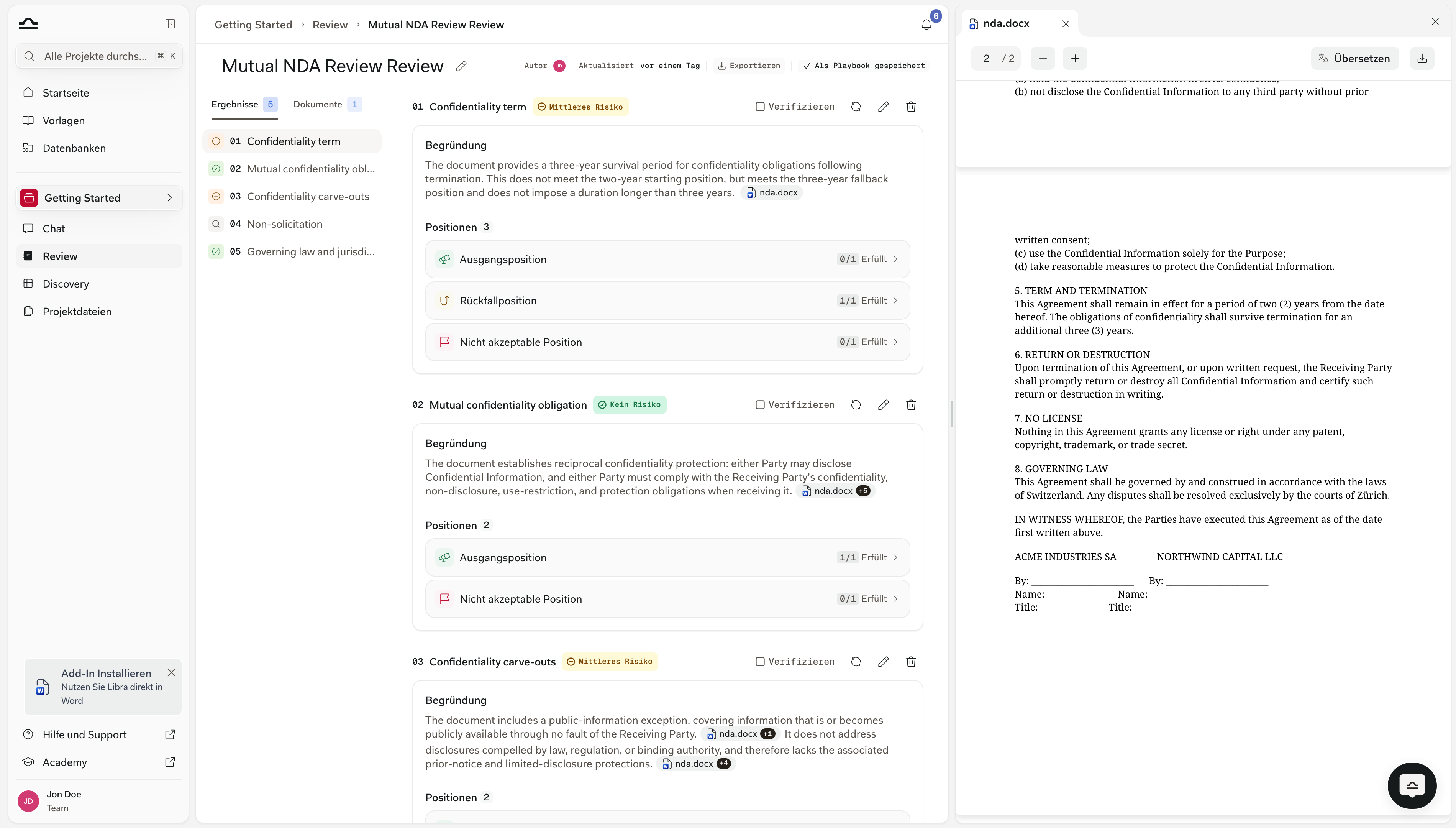
Task: Select result 01 Confidentiality term in list
Action: pos(292,141)
